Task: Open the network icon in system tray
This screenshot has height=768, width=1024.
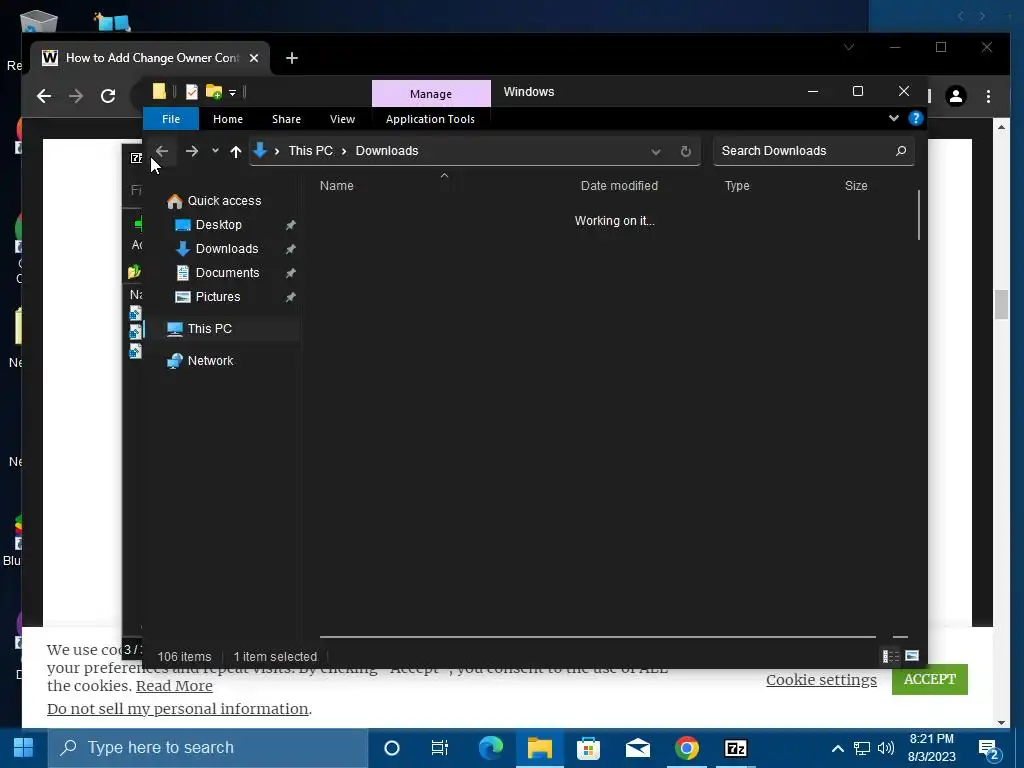Action: 862,748
